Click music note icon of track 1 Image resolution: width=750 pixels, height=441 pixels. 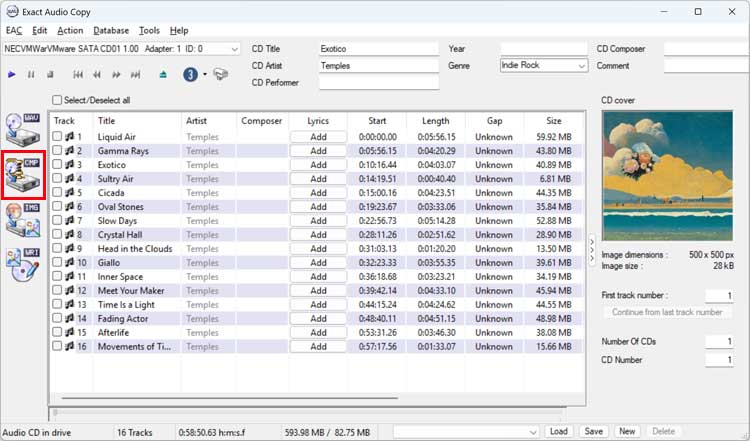[70, 136]
